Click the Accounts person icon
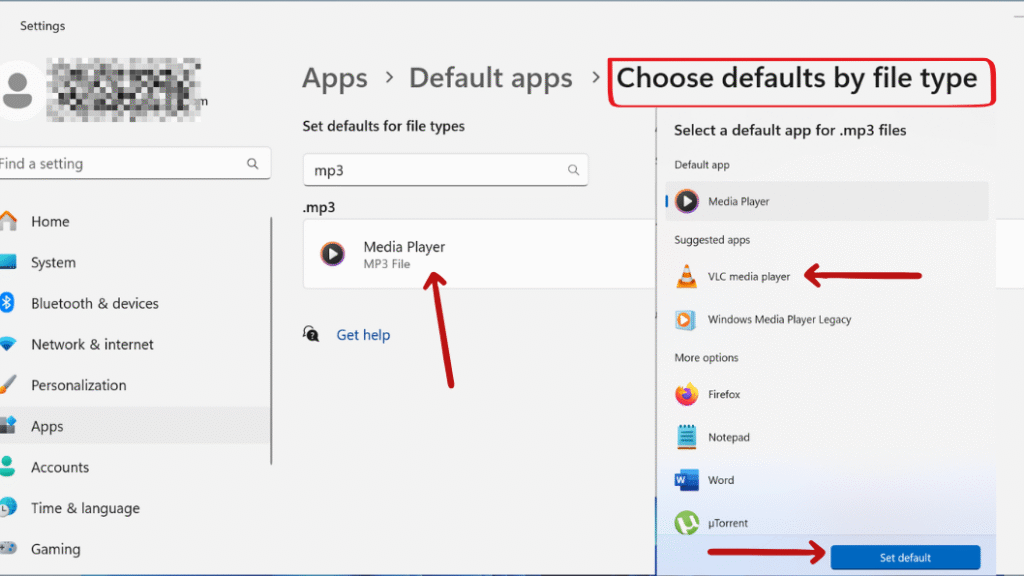 (8, 467)
